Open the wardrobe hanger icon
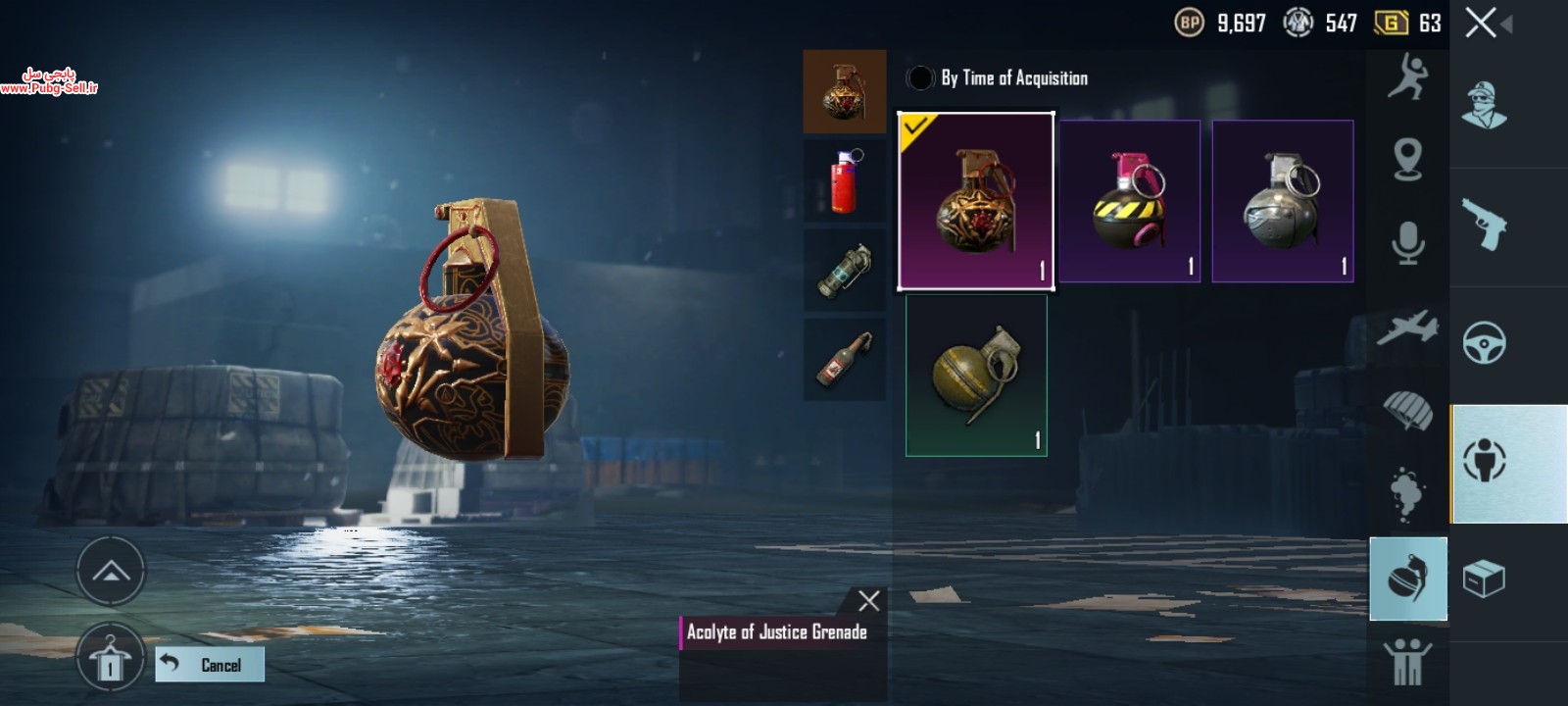Screen dimensions: 1568x706 [x=111, y=657]
